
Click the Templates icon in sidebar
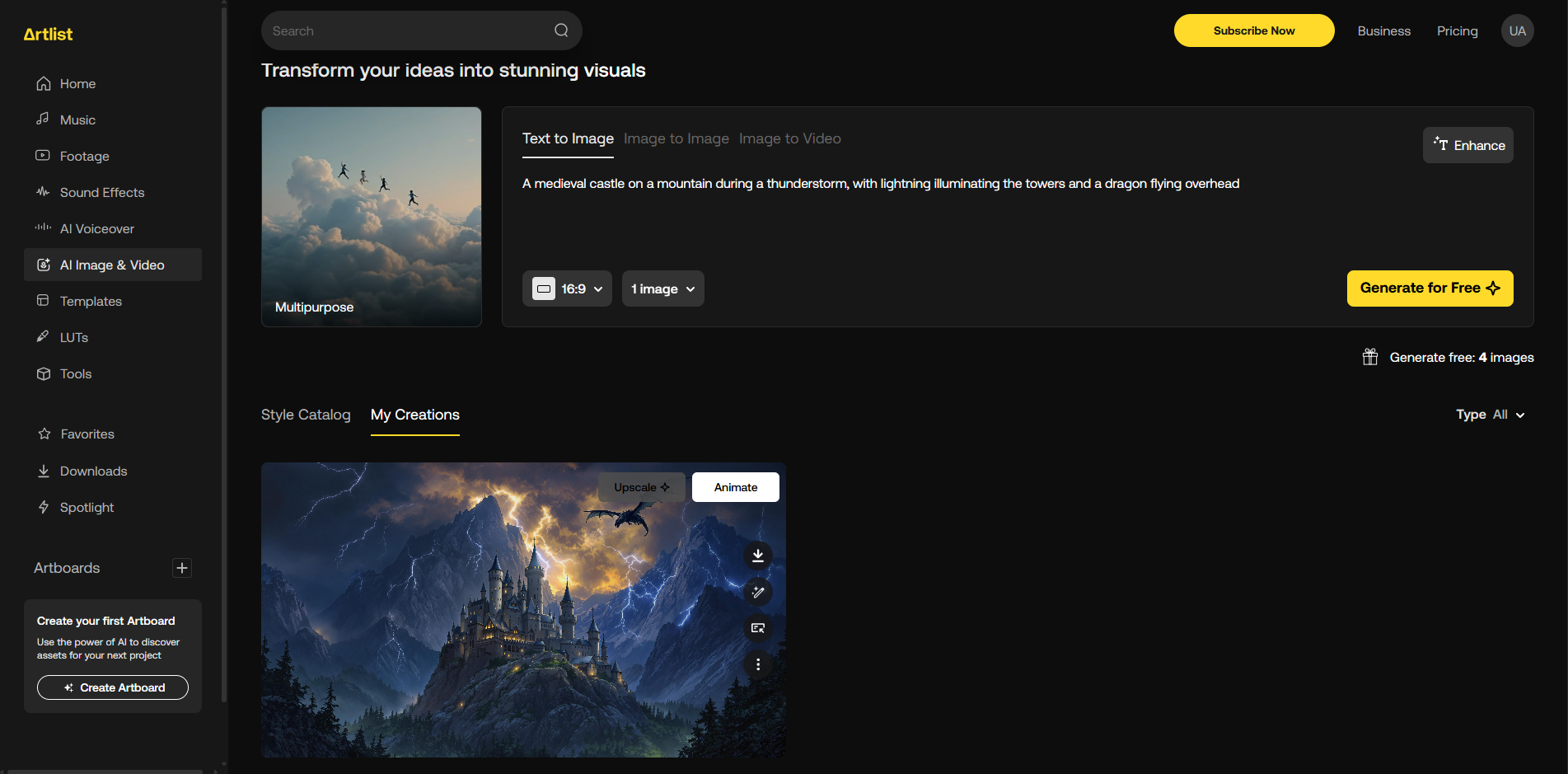coord(43,301)
